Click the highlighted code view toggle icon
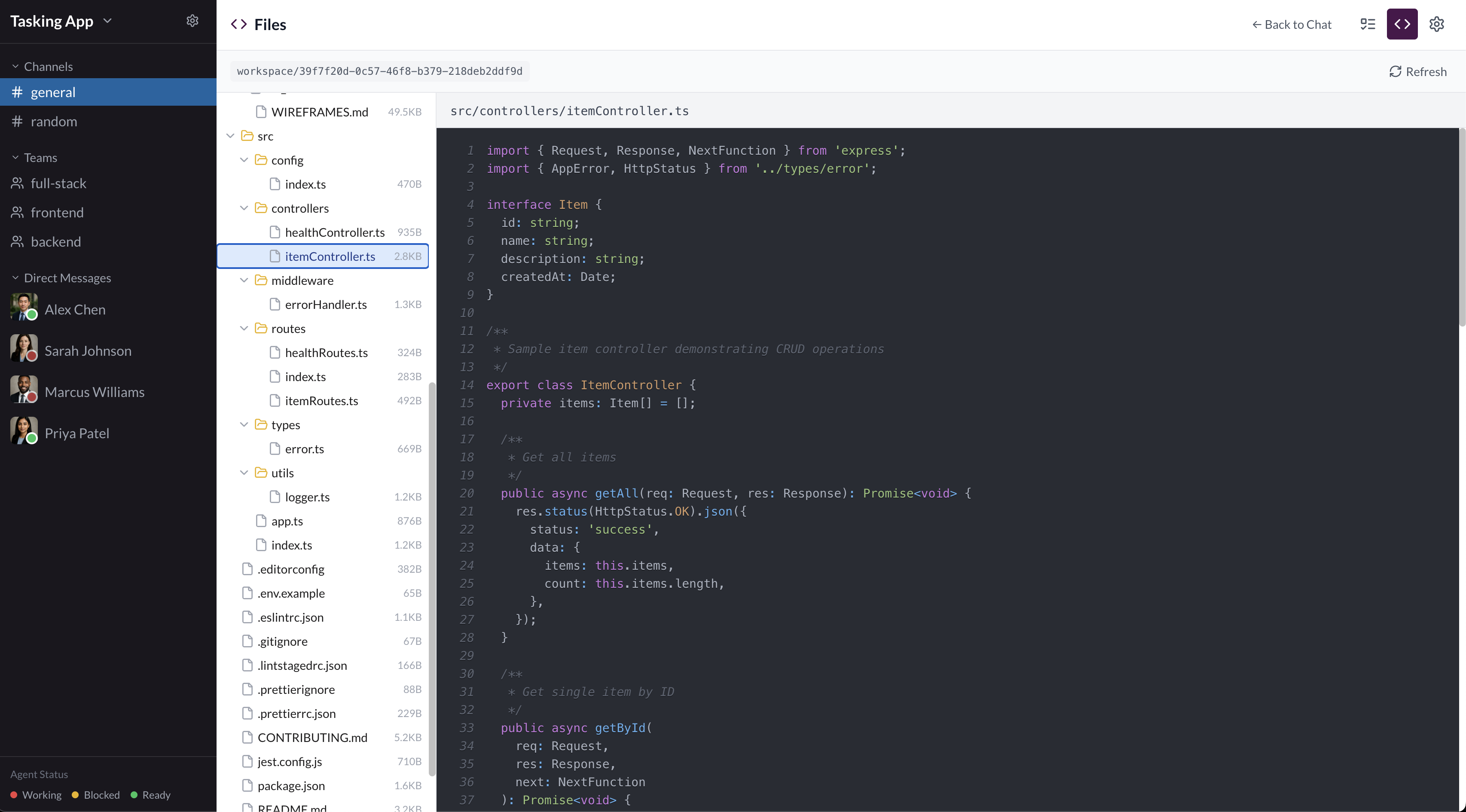 point(1402,24)
